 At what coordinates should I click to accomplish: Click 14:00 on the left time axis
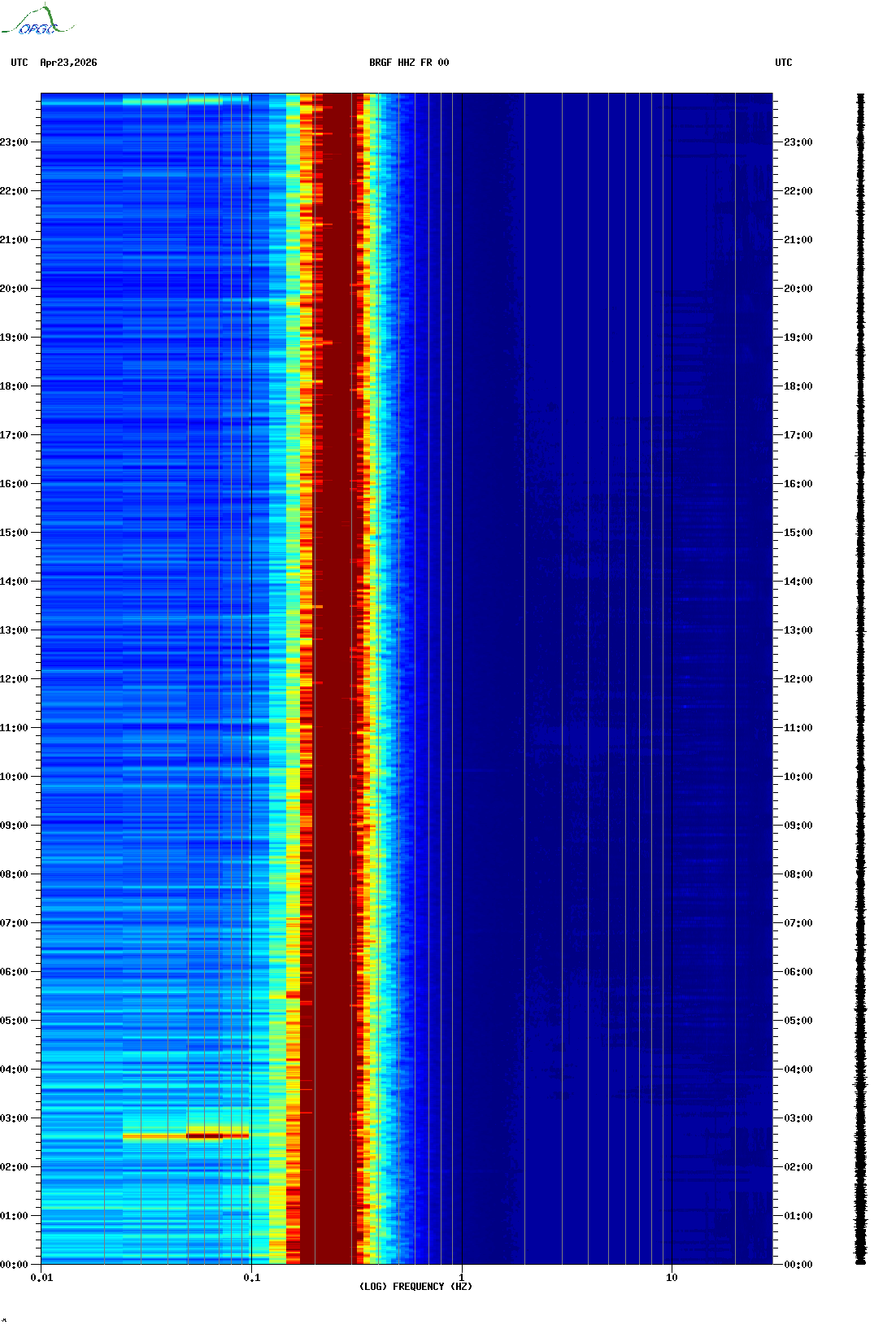point(14,582)
